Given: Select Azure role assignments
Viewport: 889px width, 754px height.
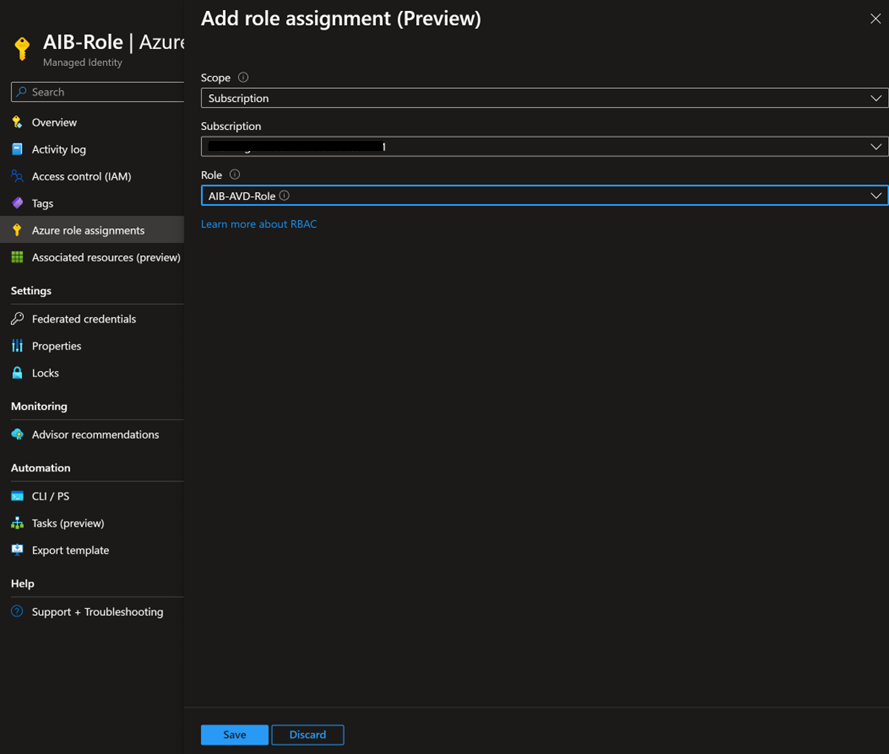Looking at the screenshot, I should point(92,230).
